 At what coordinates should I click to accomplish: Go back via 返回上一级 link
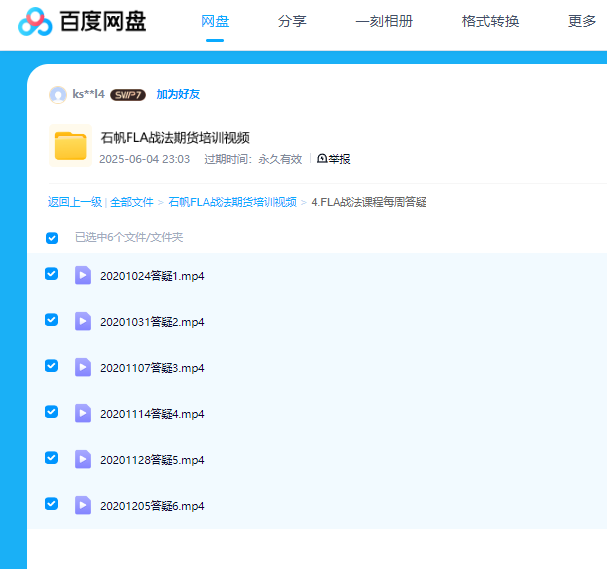[74, 202]
